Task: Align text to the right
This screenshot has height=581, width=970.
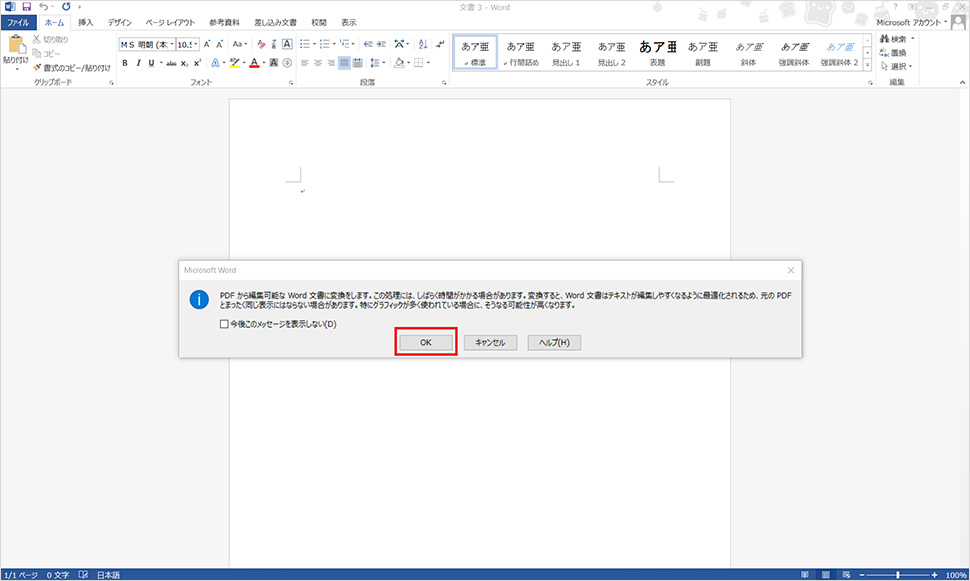Action: click(x=331, y=63)
